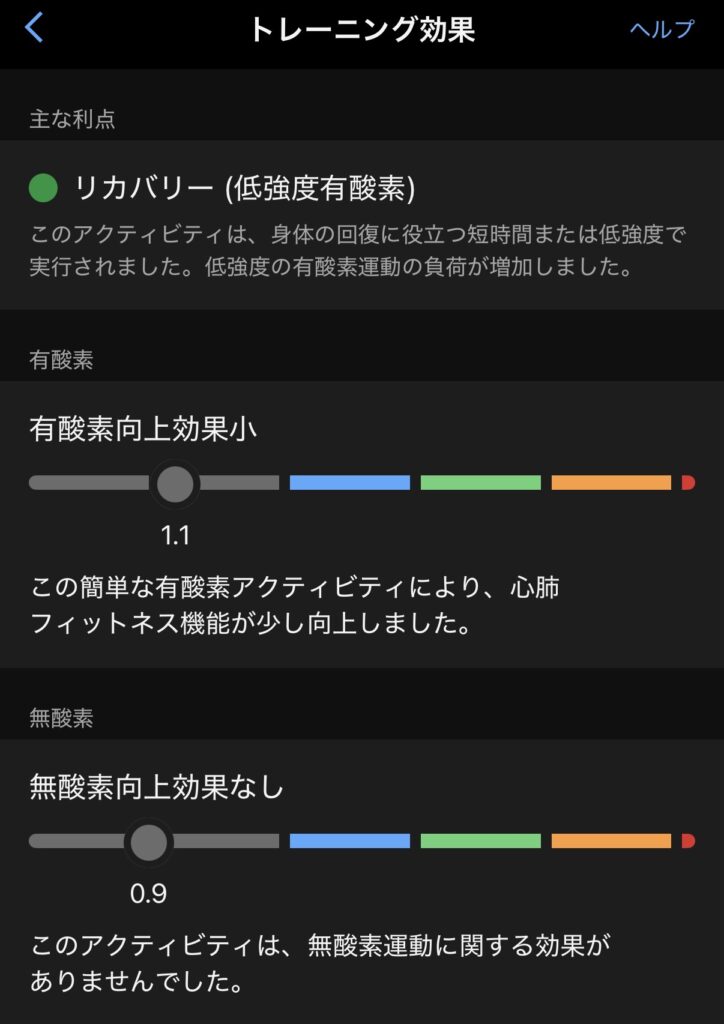724x1024 pixels.
Task: Tap the red end of anaerobic bar
Action: pyautogui.click(x=688, y=841)
